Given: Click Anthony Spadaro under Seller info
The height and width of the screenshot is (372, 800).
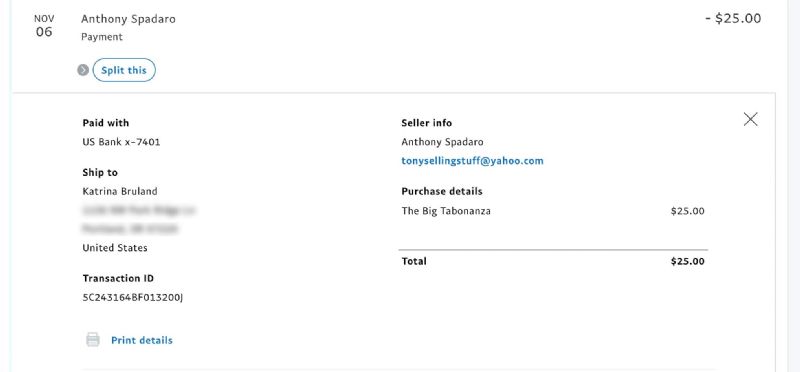Looking at the screenshot, I should 442,142.
